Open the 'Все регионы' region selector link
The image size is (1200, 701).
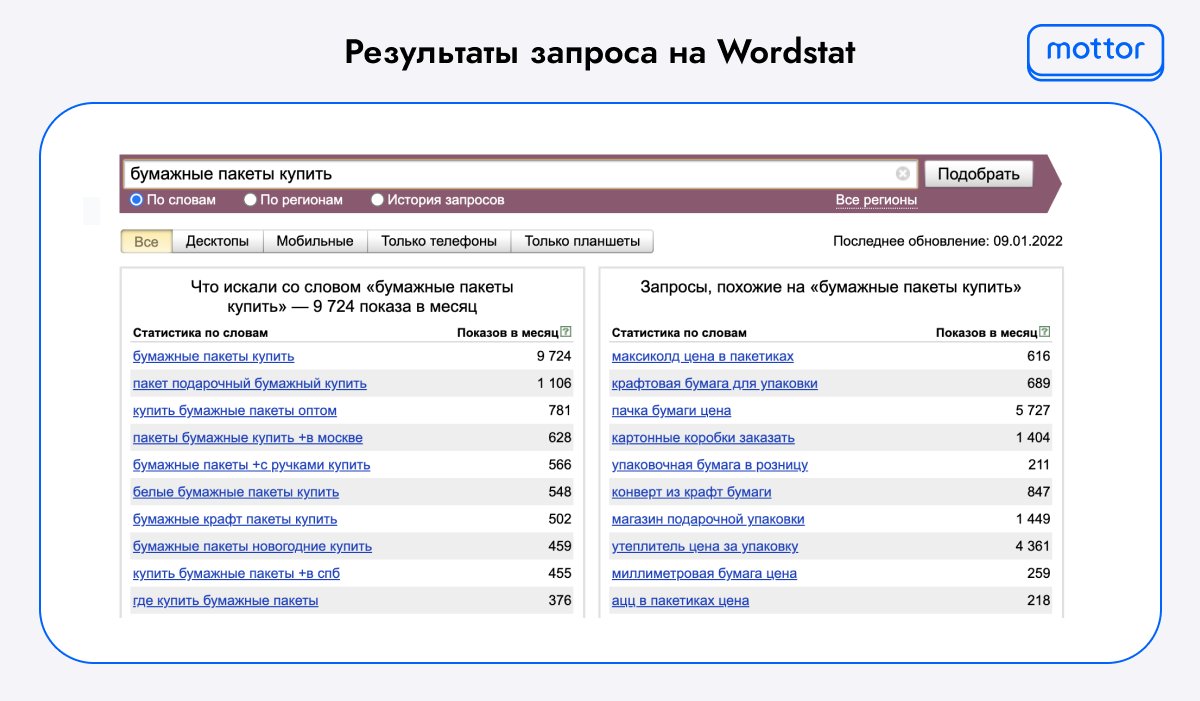tap(876, 200)
